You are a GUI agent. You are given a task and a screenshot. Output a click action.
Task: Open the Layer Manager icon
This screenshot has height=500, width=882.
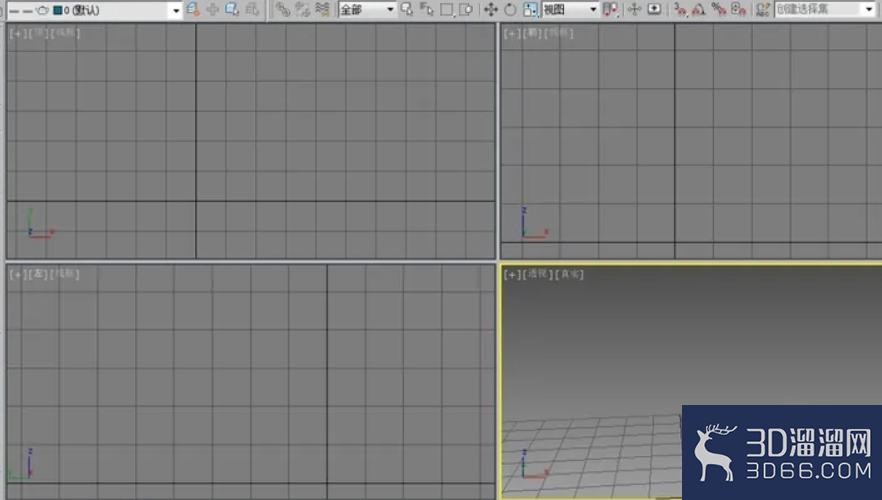192,10
